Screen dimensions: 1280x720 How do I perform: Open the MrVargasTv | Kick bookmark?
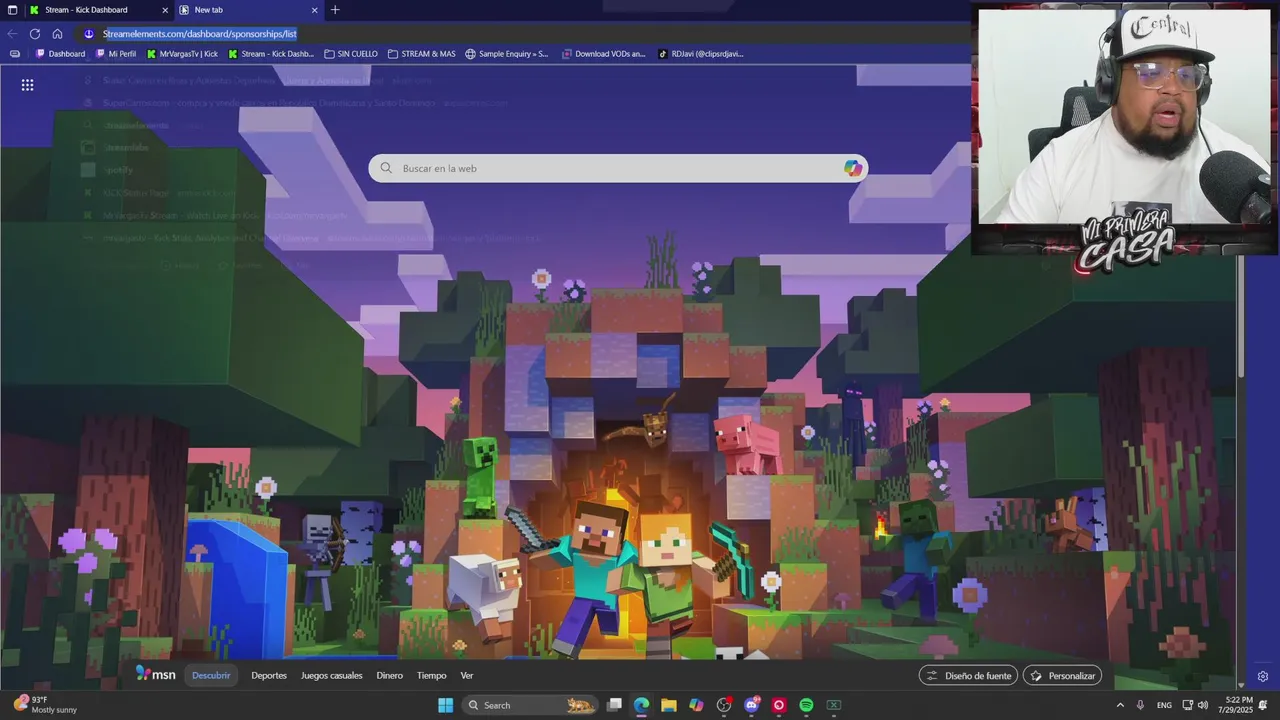click(182, 54)
